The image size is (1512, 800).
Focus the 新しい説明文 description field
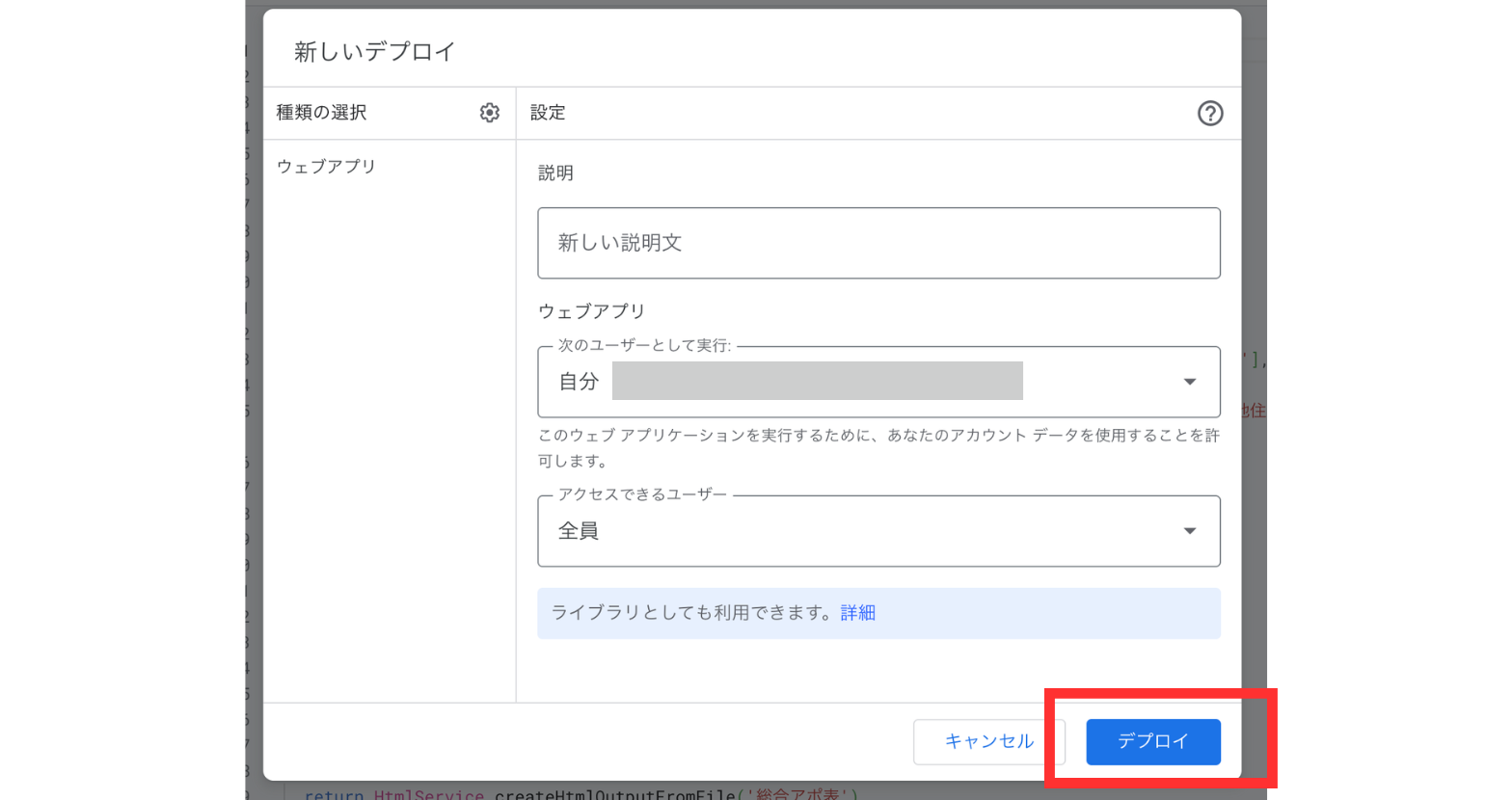click(x=878, y=243)
